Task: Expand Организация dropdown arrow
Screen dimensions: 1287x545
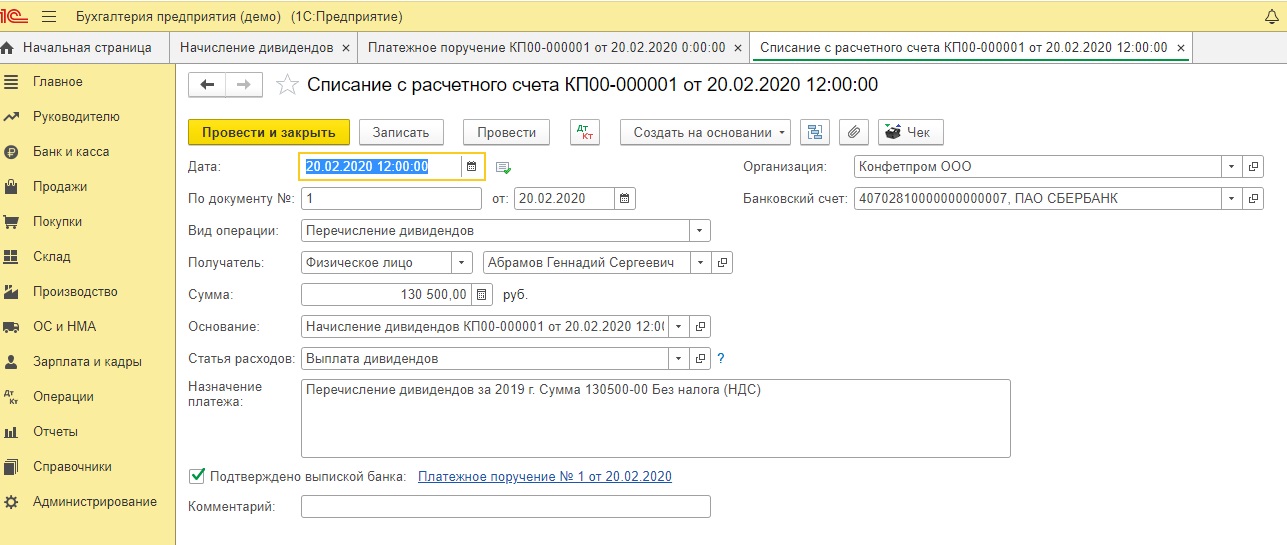Action: click(x=1233, y=167)
